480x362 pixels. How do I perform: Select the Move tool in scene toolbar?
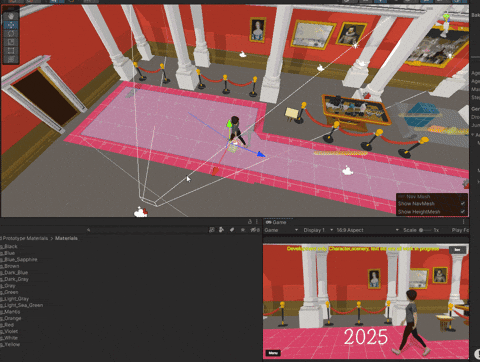[11, 25]
